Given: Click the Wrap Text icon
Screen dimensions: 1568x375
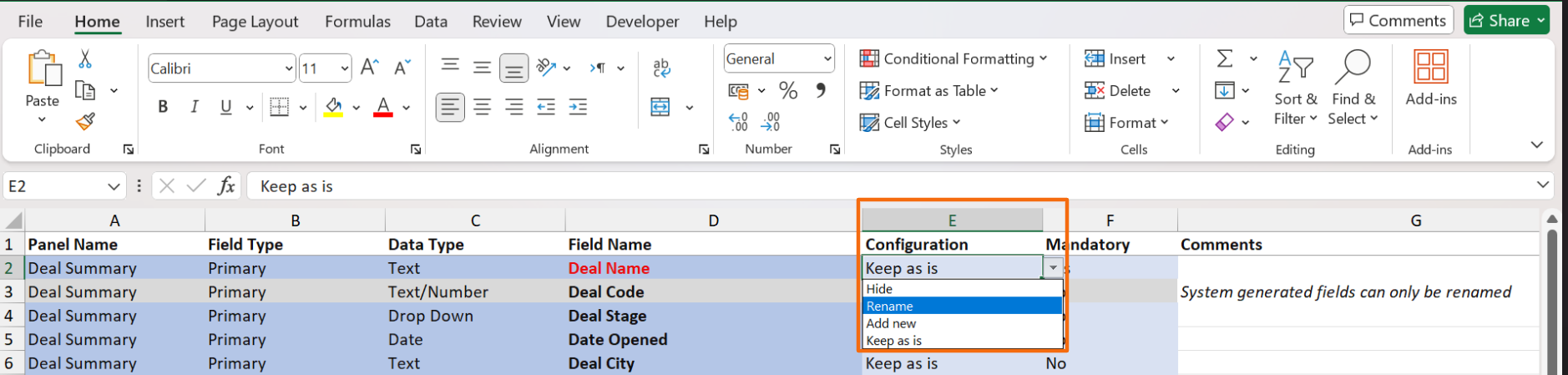Looking at the screenshot, I should click(661, 68).
